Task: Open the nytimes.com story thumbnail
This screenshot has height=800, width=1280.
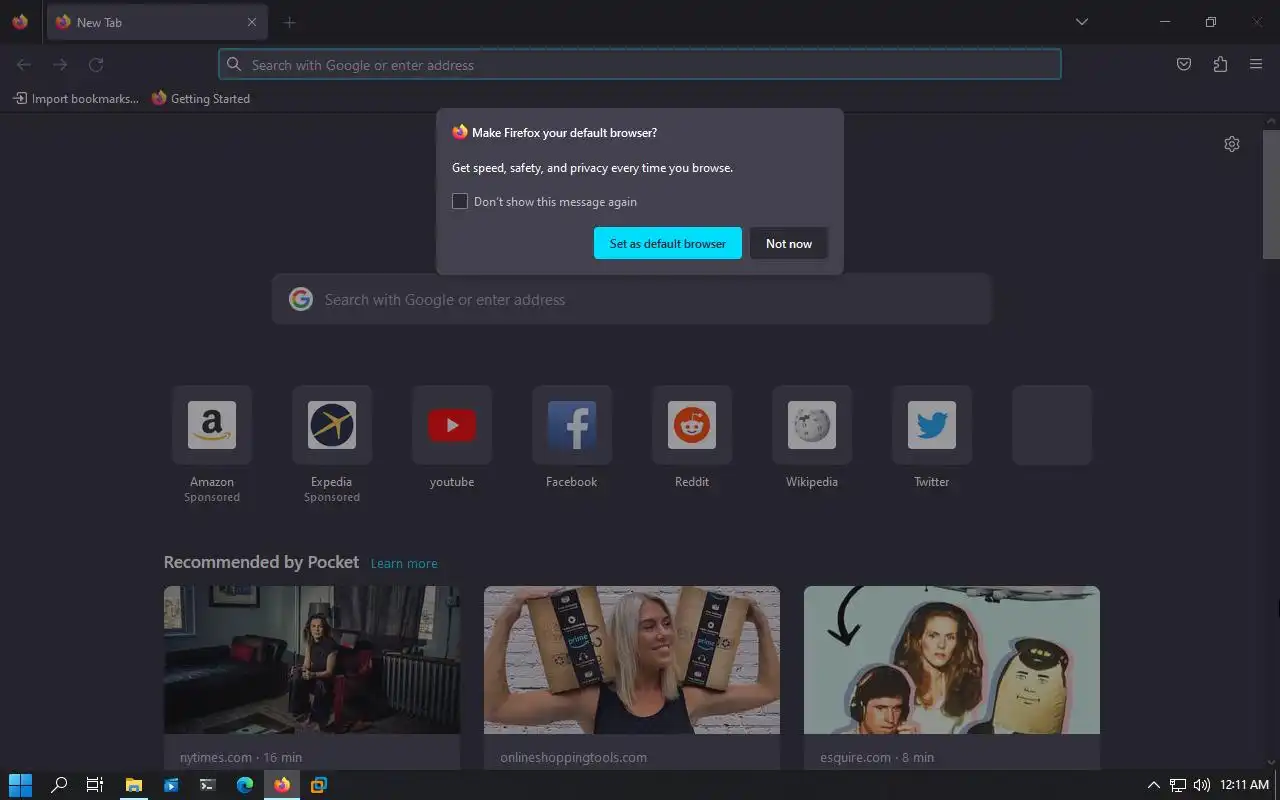Action: (x=312, y=660)
